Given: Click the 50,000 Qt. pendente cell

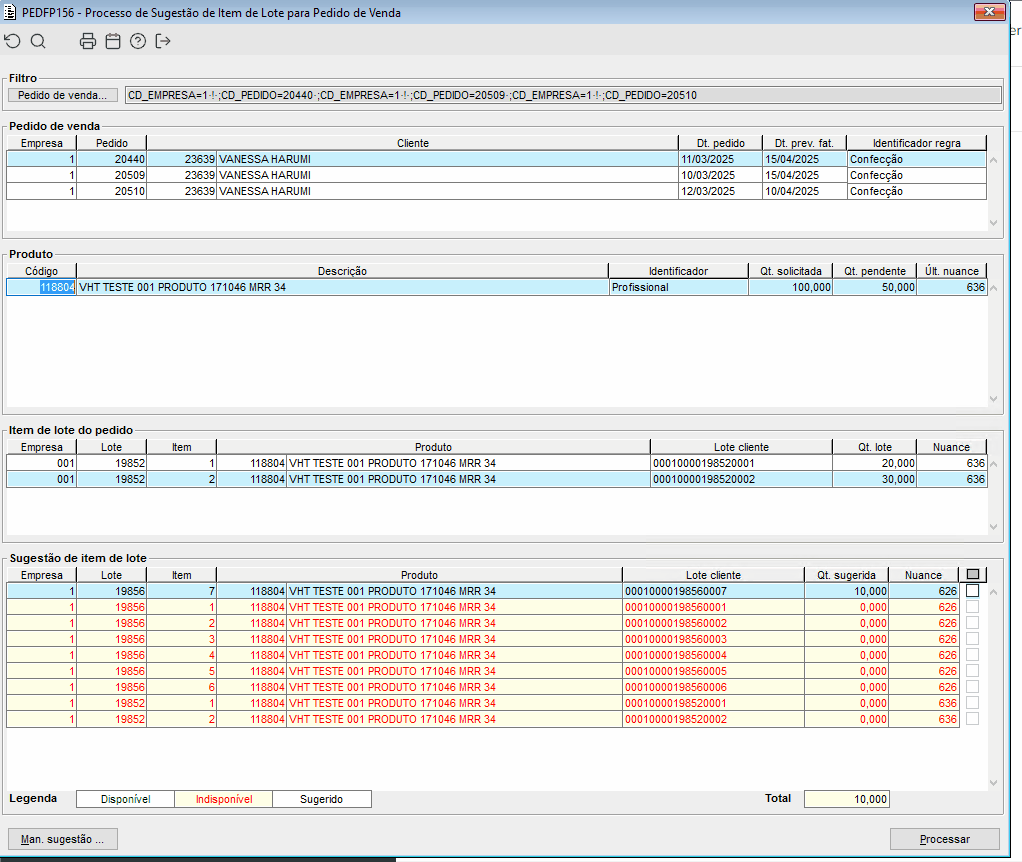Looking at the screenshot, I should coord(875,287).
